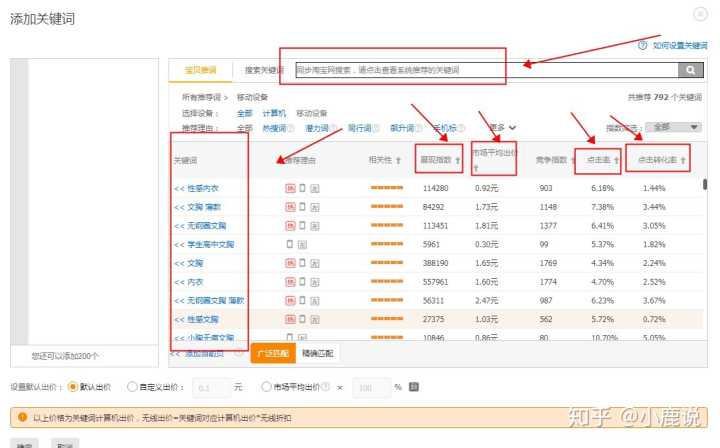
Task: Expand the 更多 reasons chevron
Action: [513, 128]
